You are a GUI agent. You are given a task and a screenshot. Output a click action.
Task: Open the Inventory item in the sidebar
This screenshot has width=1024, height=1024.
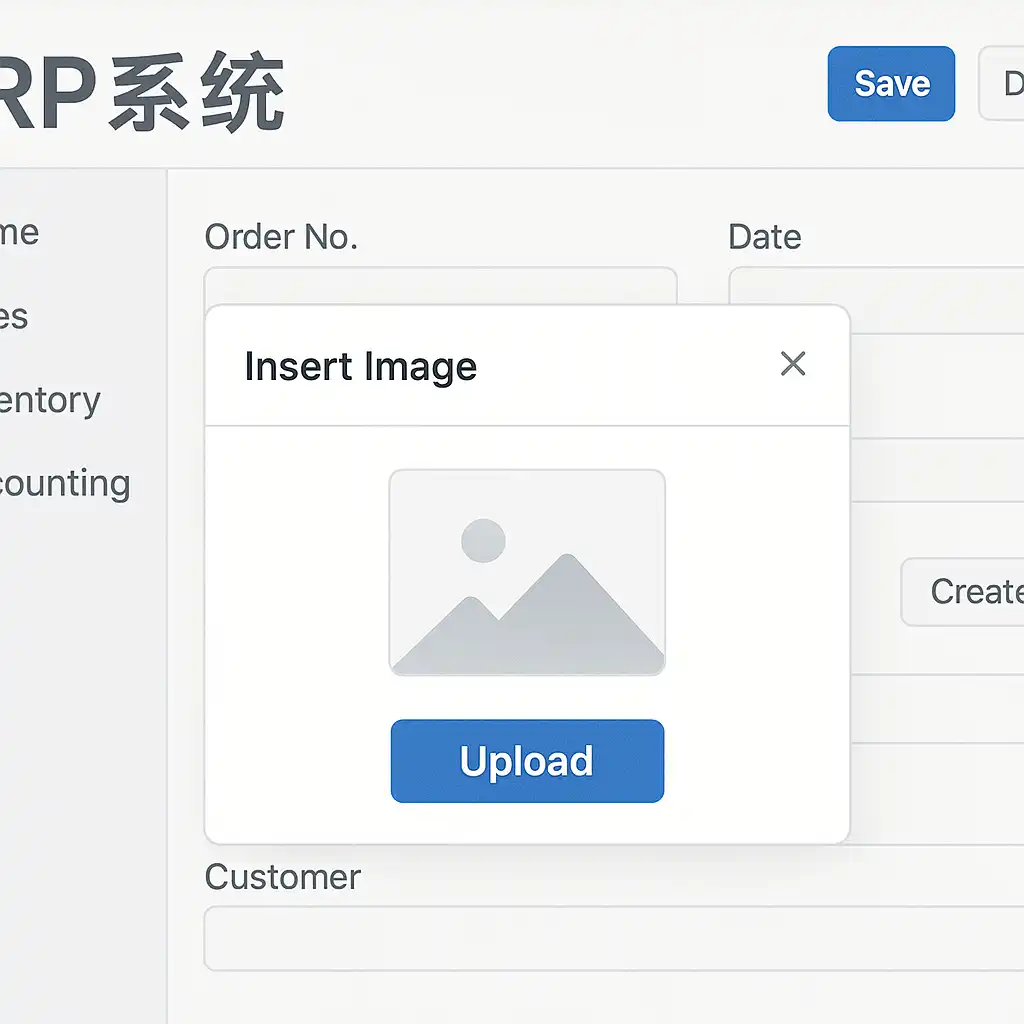click(50, 400)
